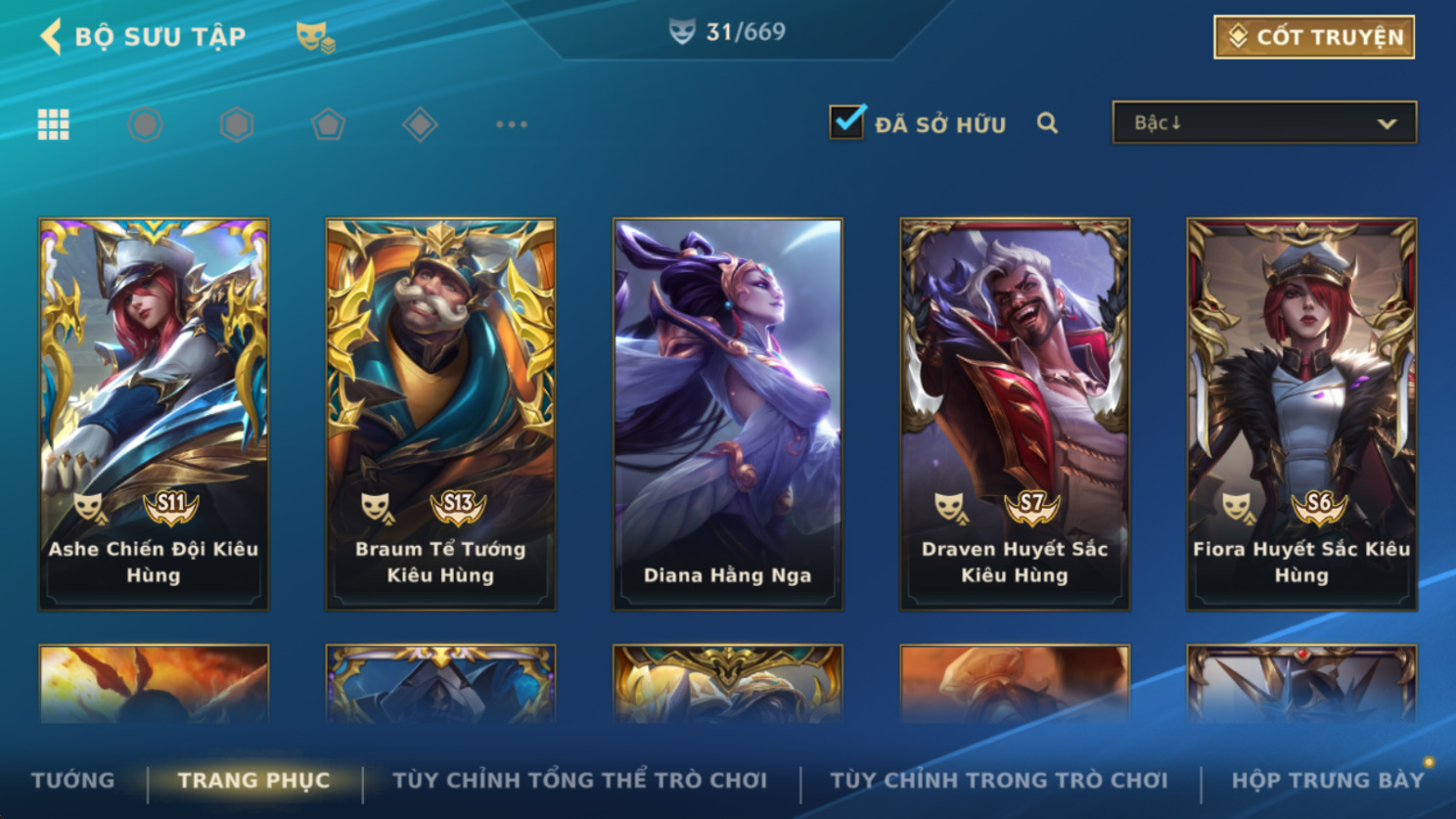Filter skins by the circle rarity icon
1456x819 pixels.
point(145,124)
